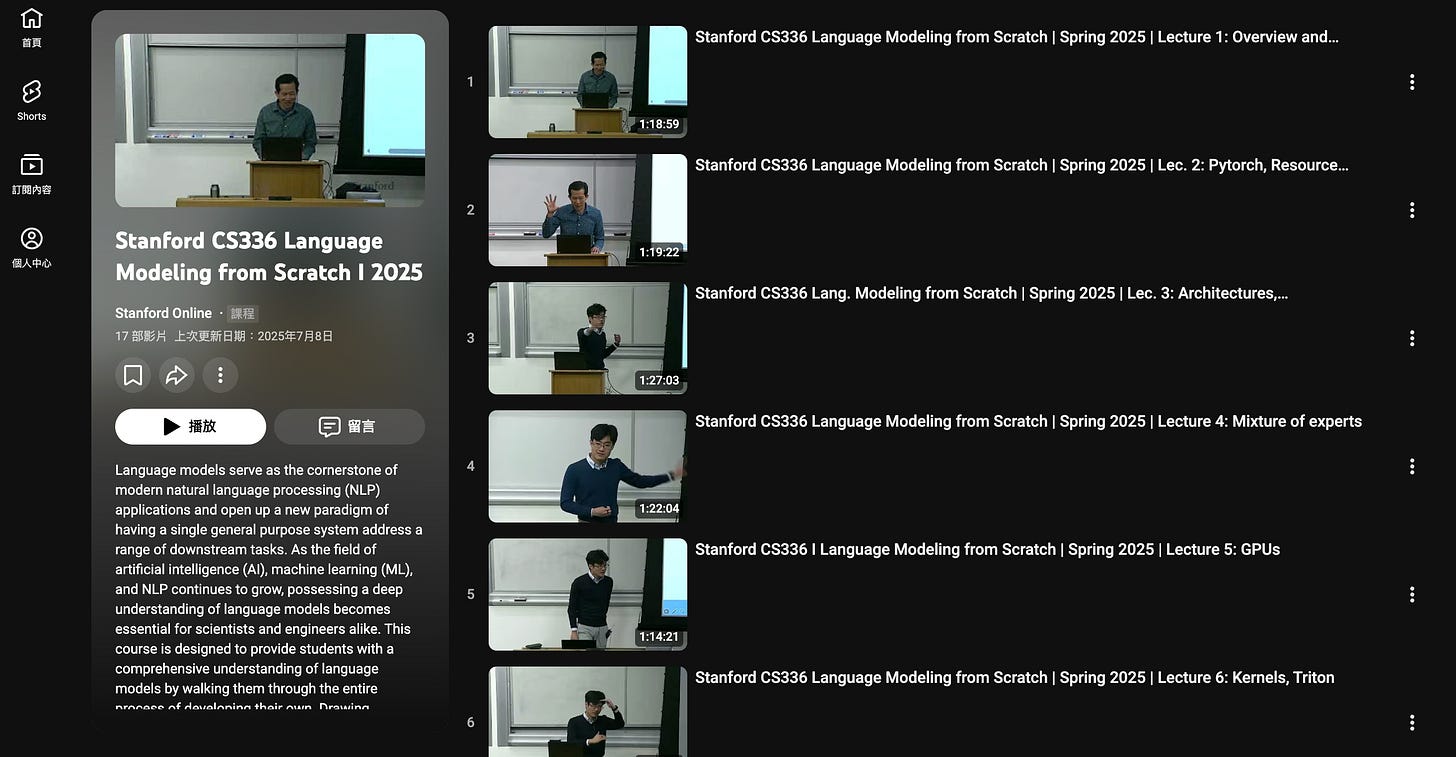Image resolution: width=1456 pixels, height=757 pixels.
Task: Open options menu for Lec. 2 Pytorch row
Action: click(x=1412, y=210)
